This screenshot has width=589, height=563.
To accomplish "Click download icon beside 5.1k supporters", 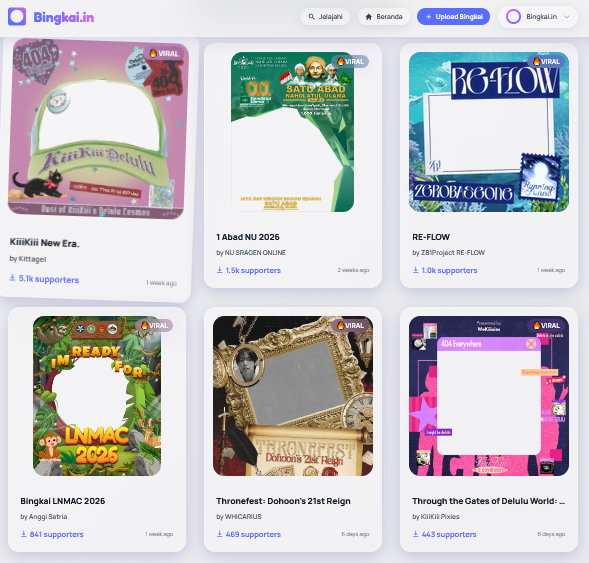I will click(x=12, y=278).
